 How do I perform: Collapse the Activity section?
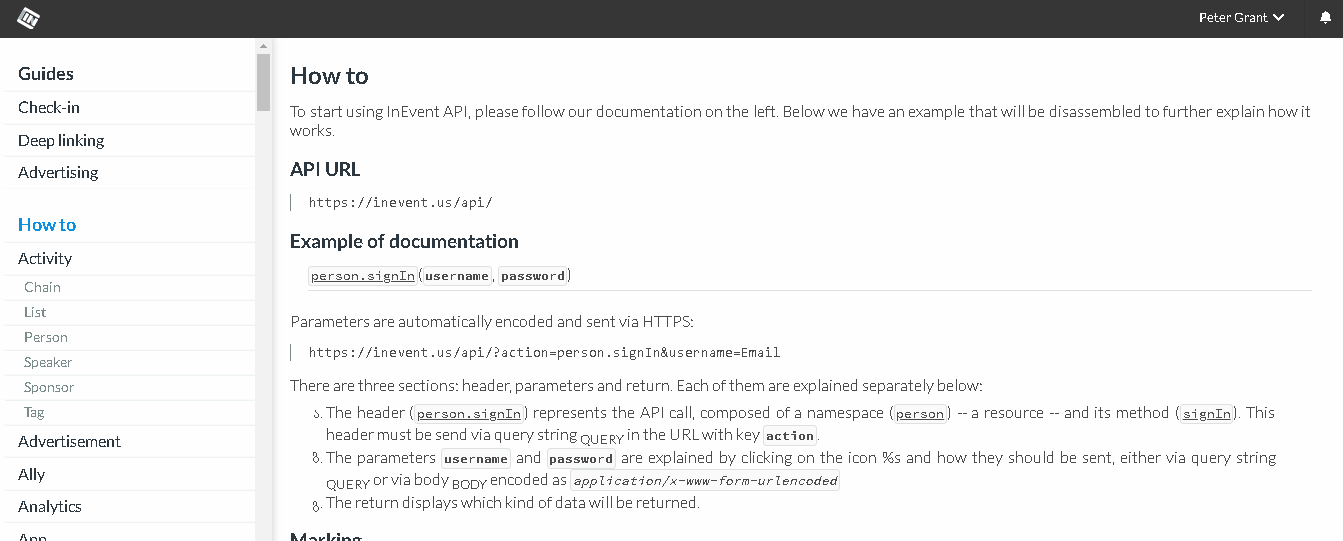(x=45, y=259)
